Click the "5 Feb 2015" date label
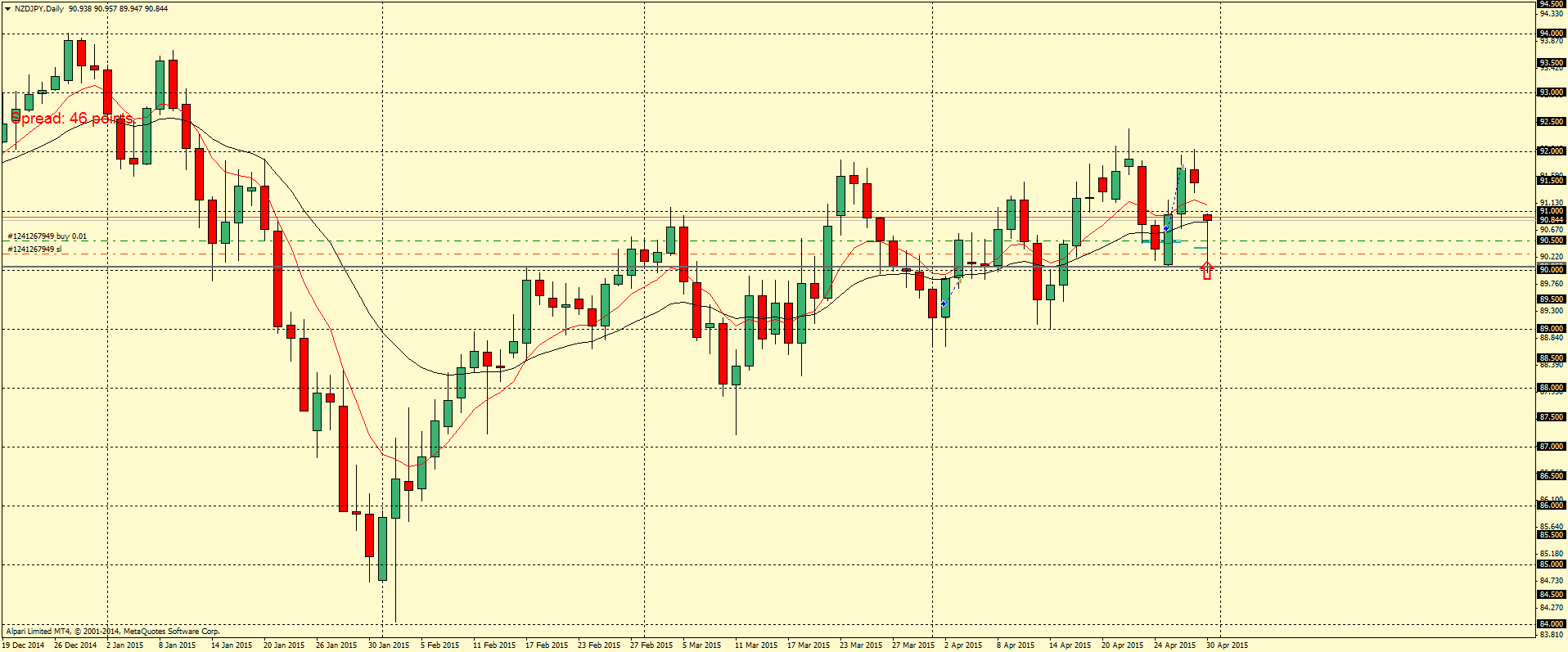 click(440, 645)
